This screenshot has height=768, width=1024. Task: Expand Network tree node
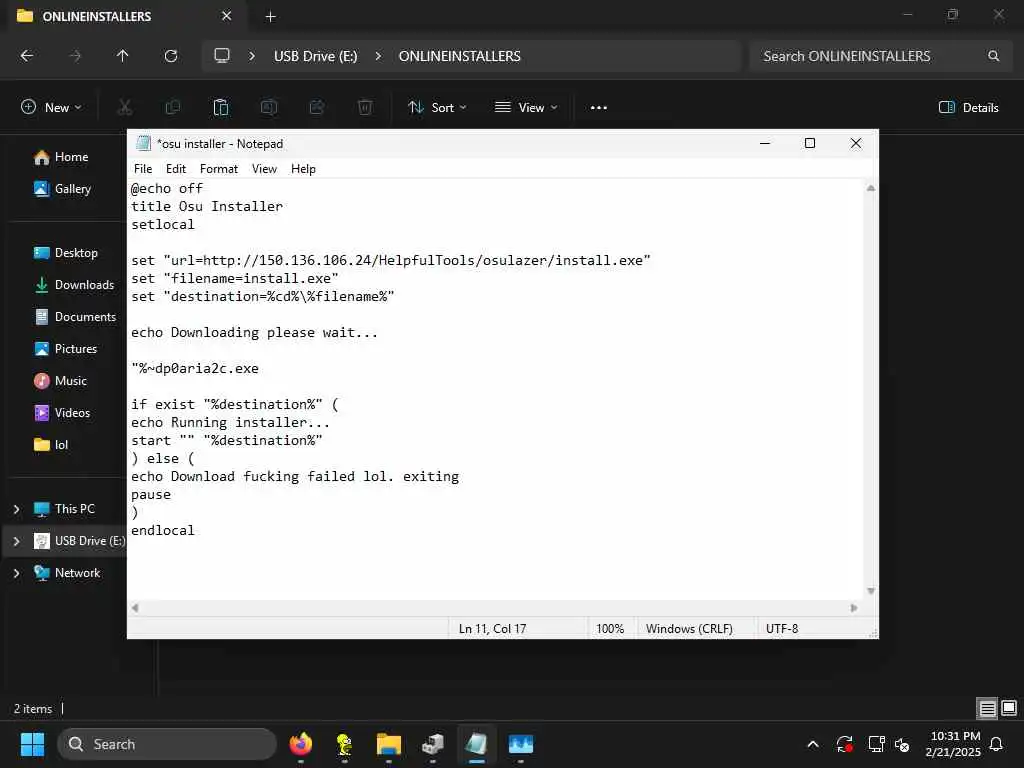point(17,573)
